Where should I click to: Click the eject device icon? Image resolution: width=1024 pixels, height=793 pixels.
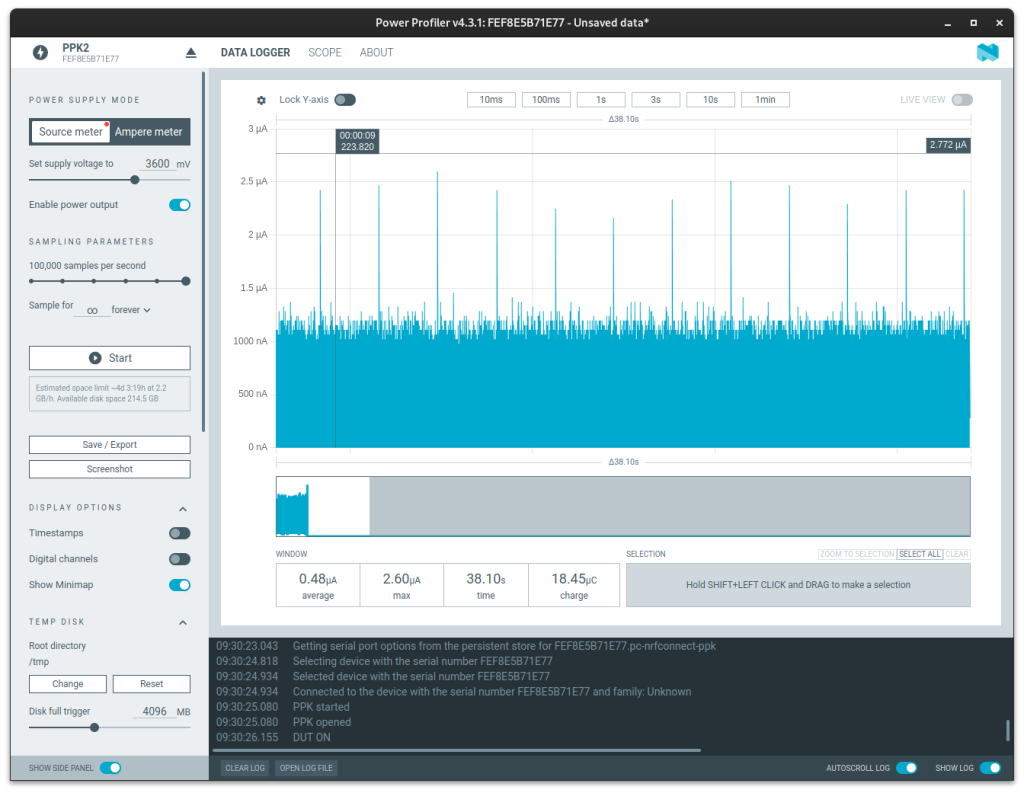[x=191, y=53]
